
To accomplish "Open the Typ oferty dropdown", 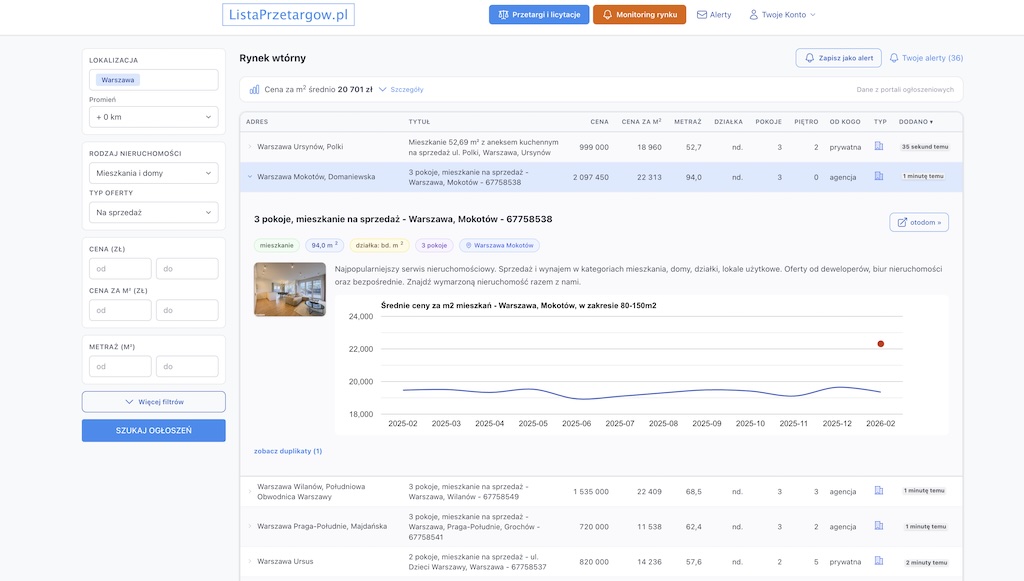I will 153,212.
